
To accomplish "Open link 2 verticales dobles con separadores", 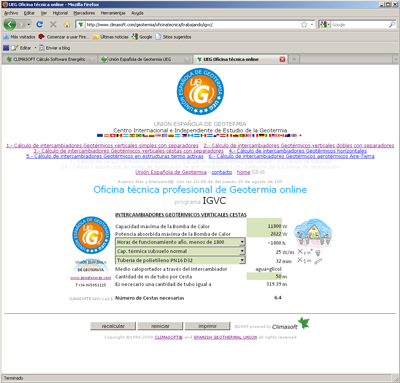I will point(299,146).
